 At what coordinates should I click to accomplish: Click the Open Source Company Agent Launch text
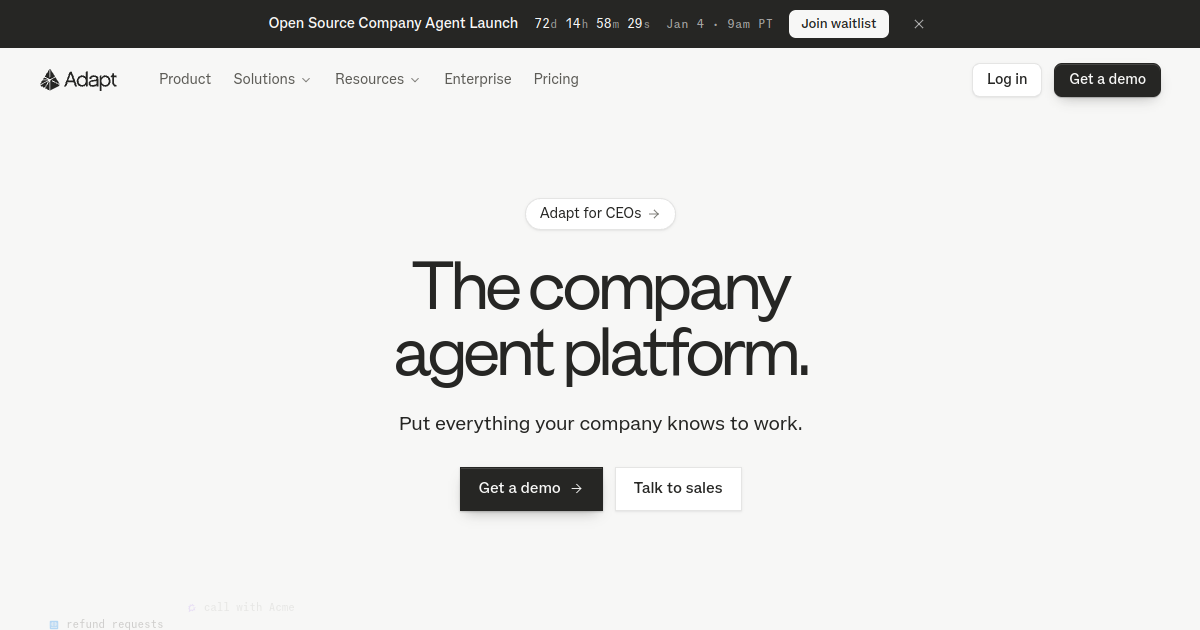click(393, 23)
